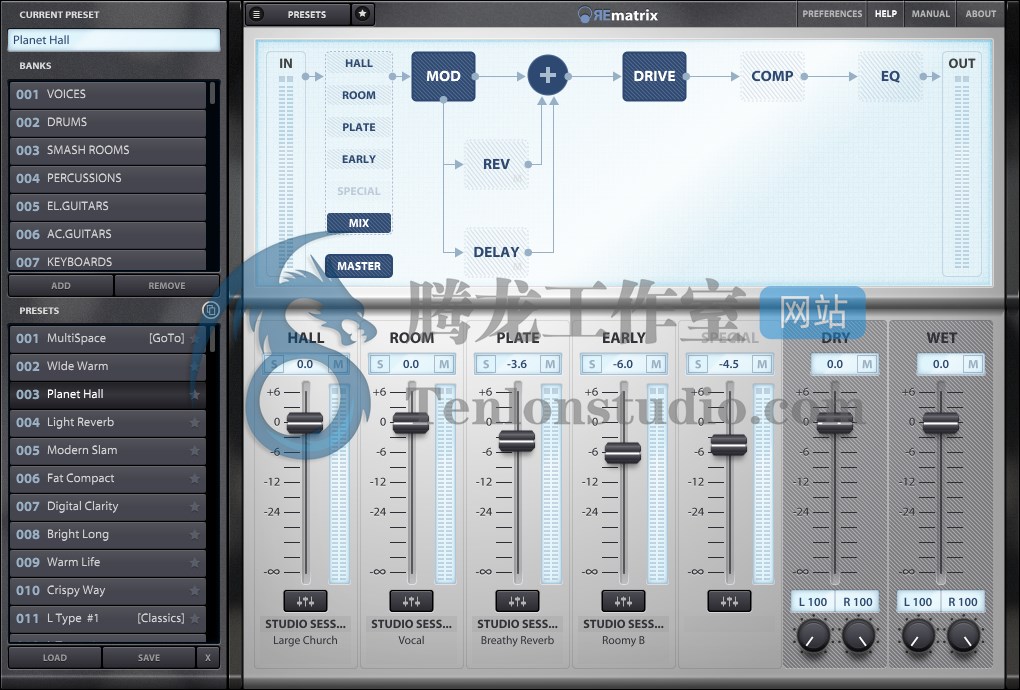
Task: Solo the HALL channel
Action: 275,364
